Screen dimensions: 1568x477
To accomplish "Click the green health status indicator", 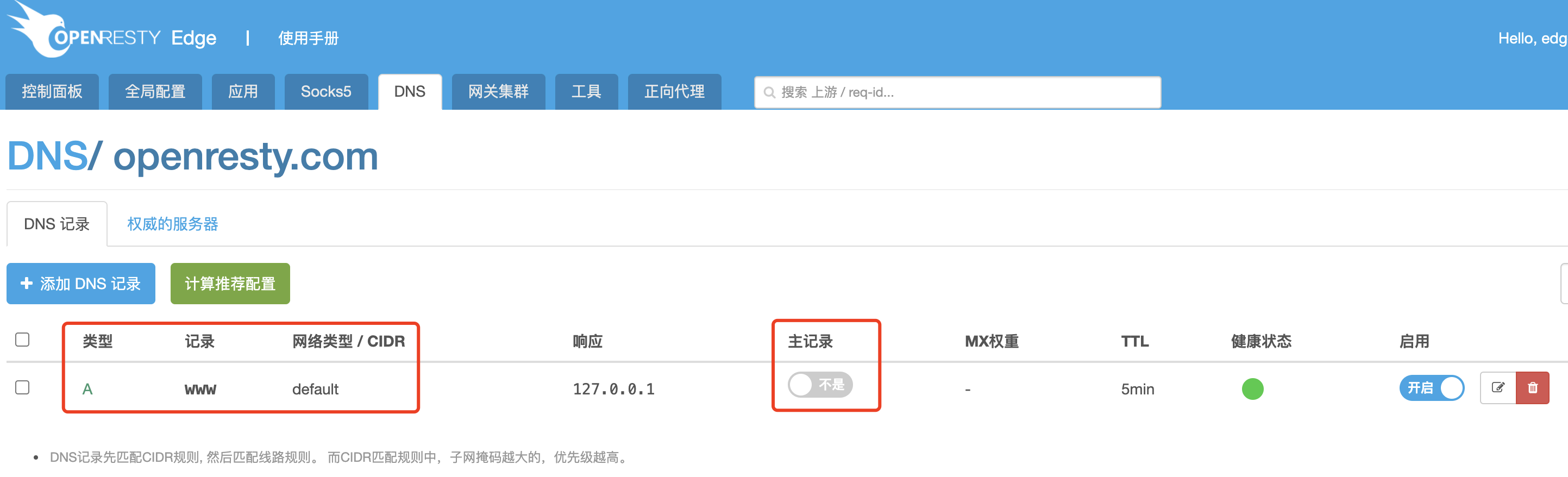I will pos(1253,389).
